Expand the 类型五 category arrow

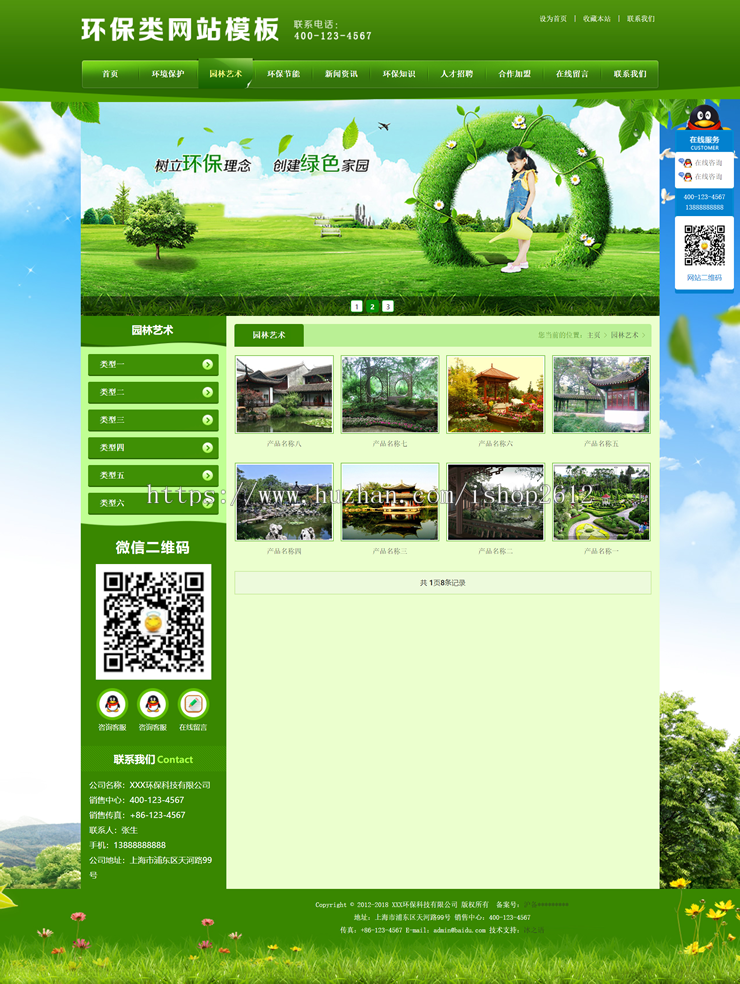208,475
